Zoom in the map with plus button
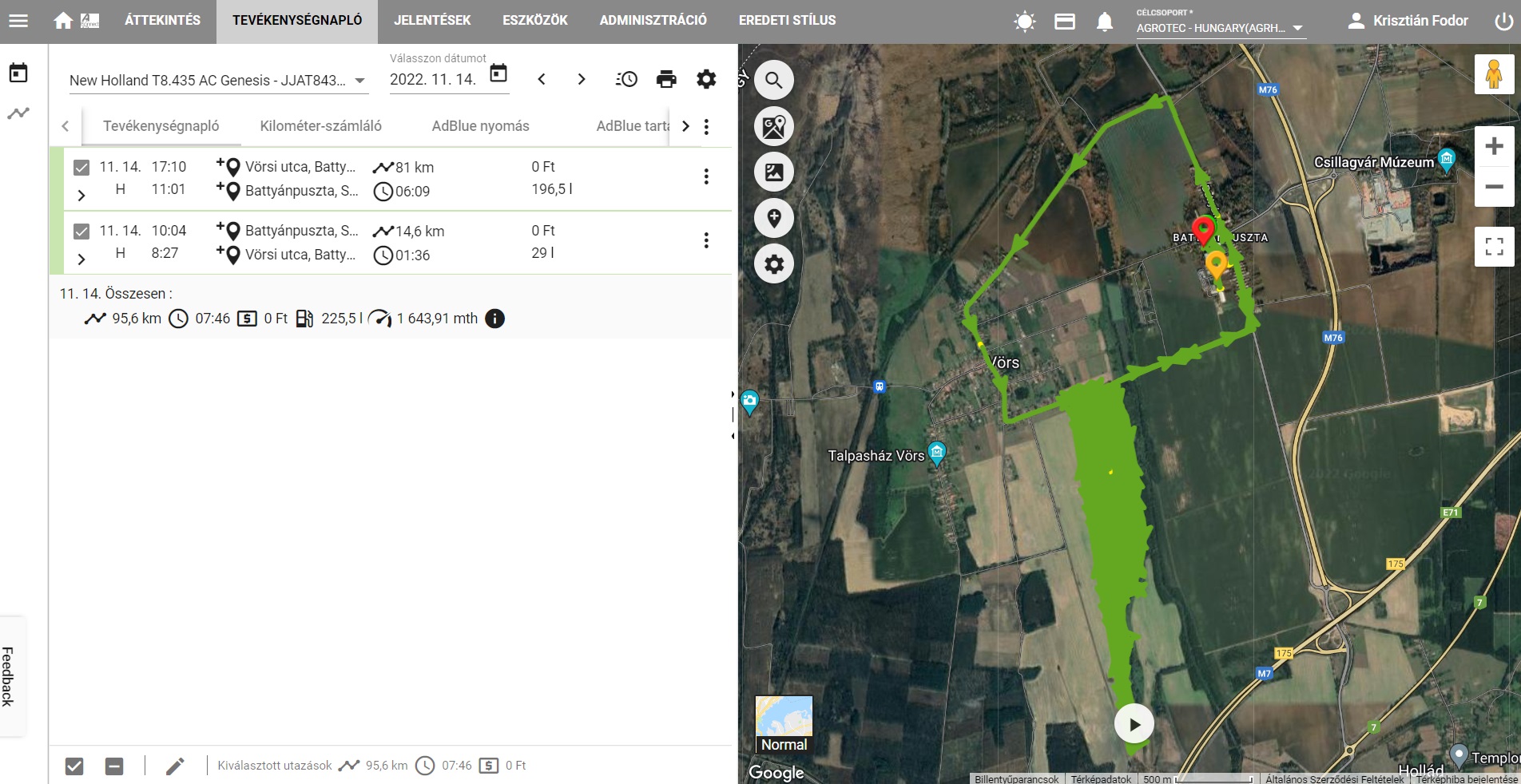This screenshot has height=784, width=1521. coord(1494,147)
